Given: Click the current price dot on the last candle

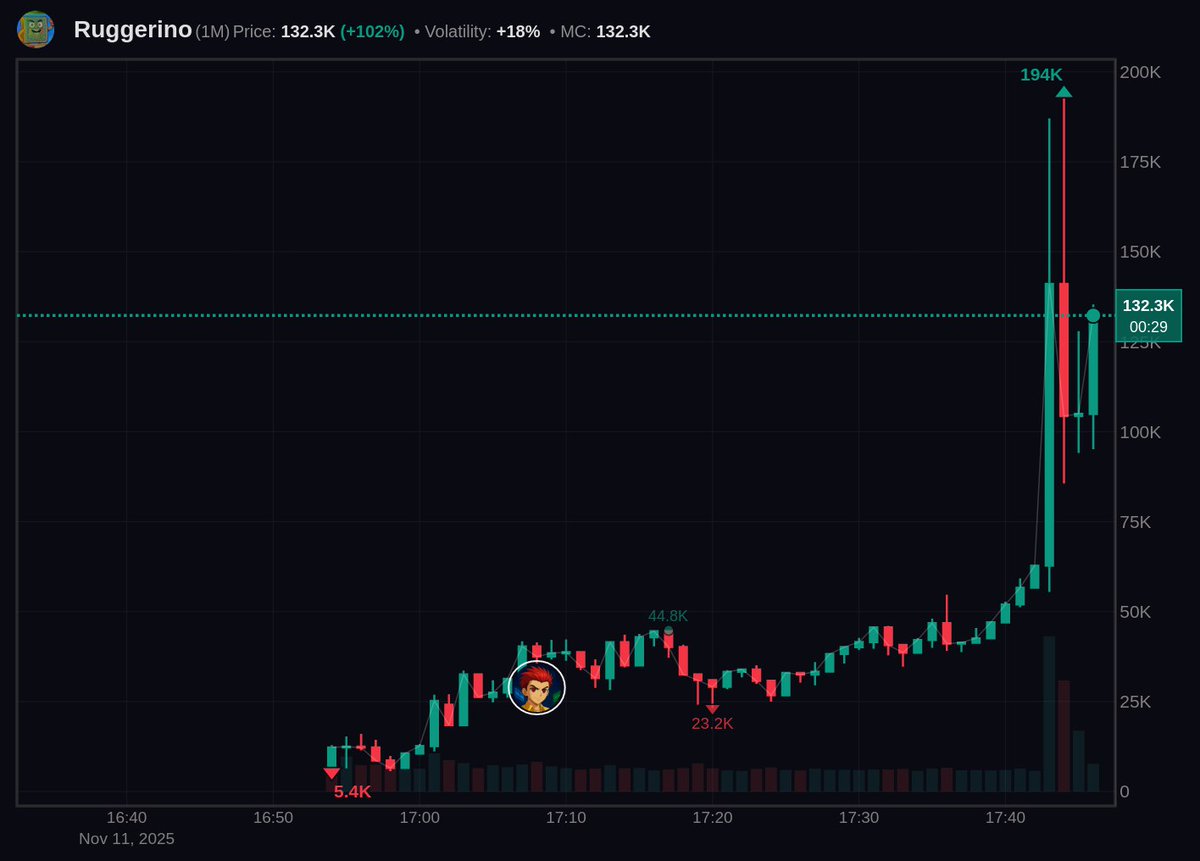Looking at the screenshot, I should 1093,316.
